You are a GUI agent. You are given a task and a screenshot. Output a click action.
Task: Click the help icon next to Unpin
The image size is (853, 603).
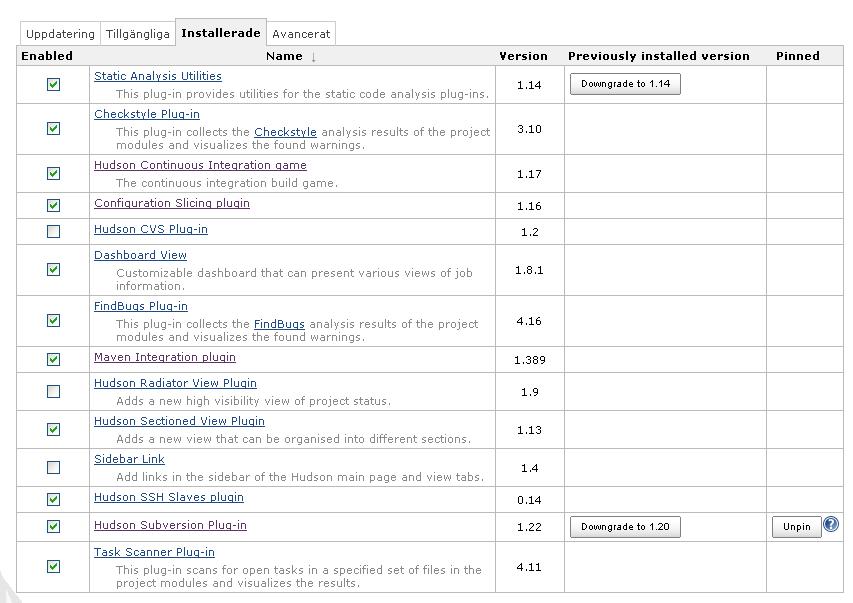coord(831,525)
